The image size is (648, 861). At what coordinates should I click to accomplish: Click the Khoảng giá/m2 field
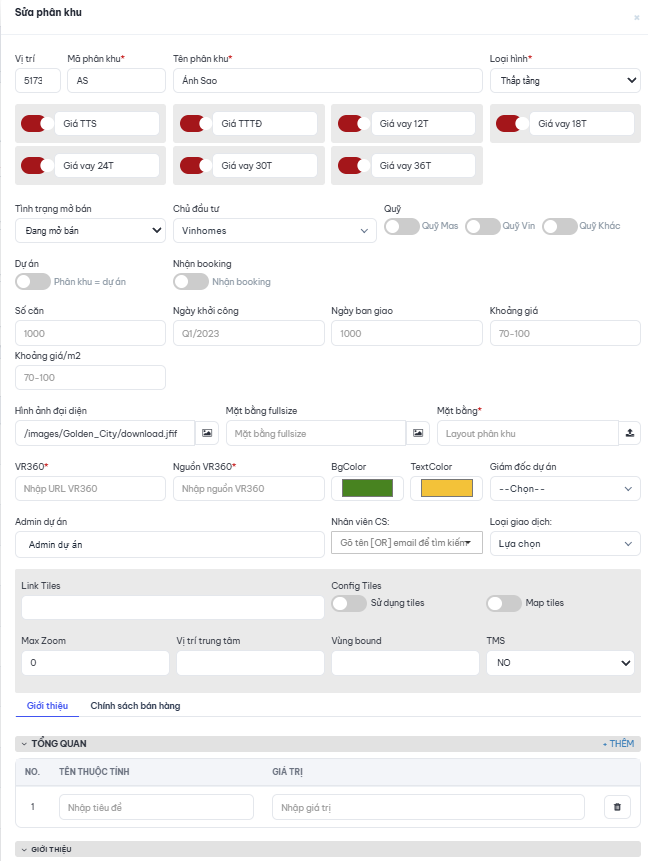coord(90,378)
